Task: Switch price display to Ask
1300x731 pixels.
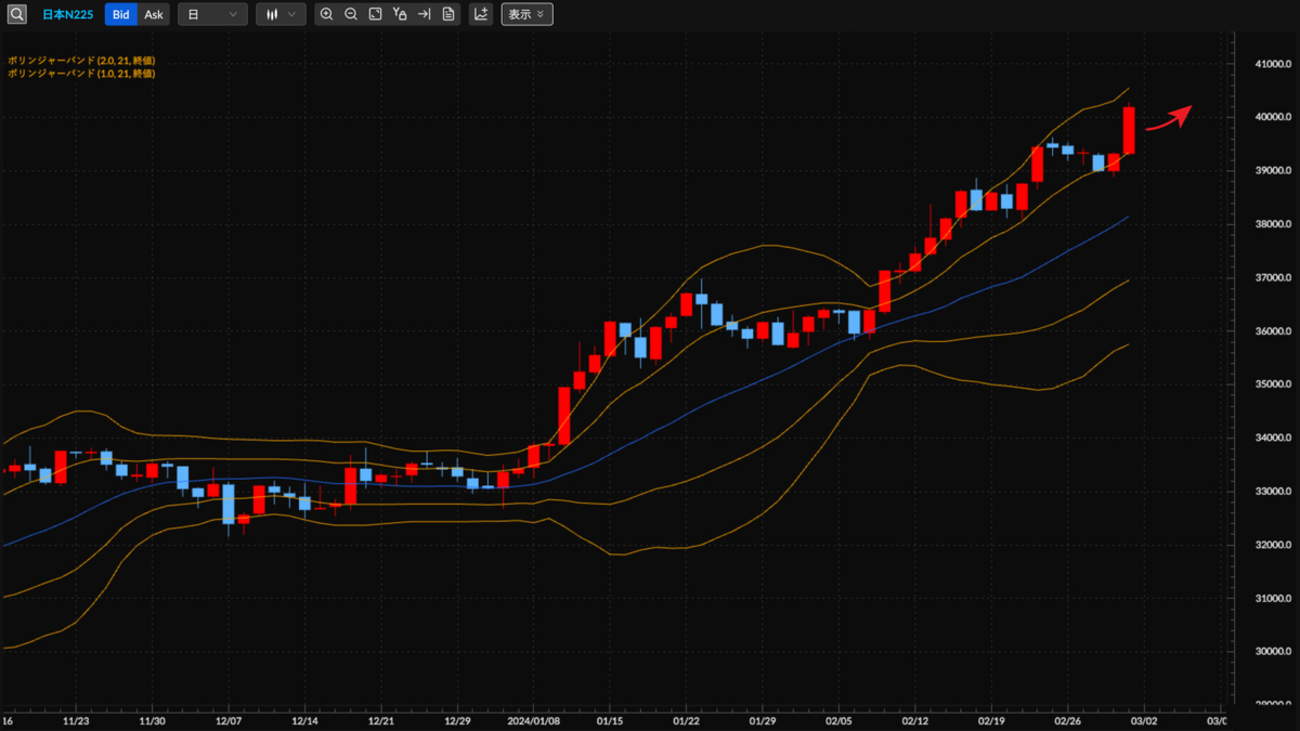Action: 153,15
